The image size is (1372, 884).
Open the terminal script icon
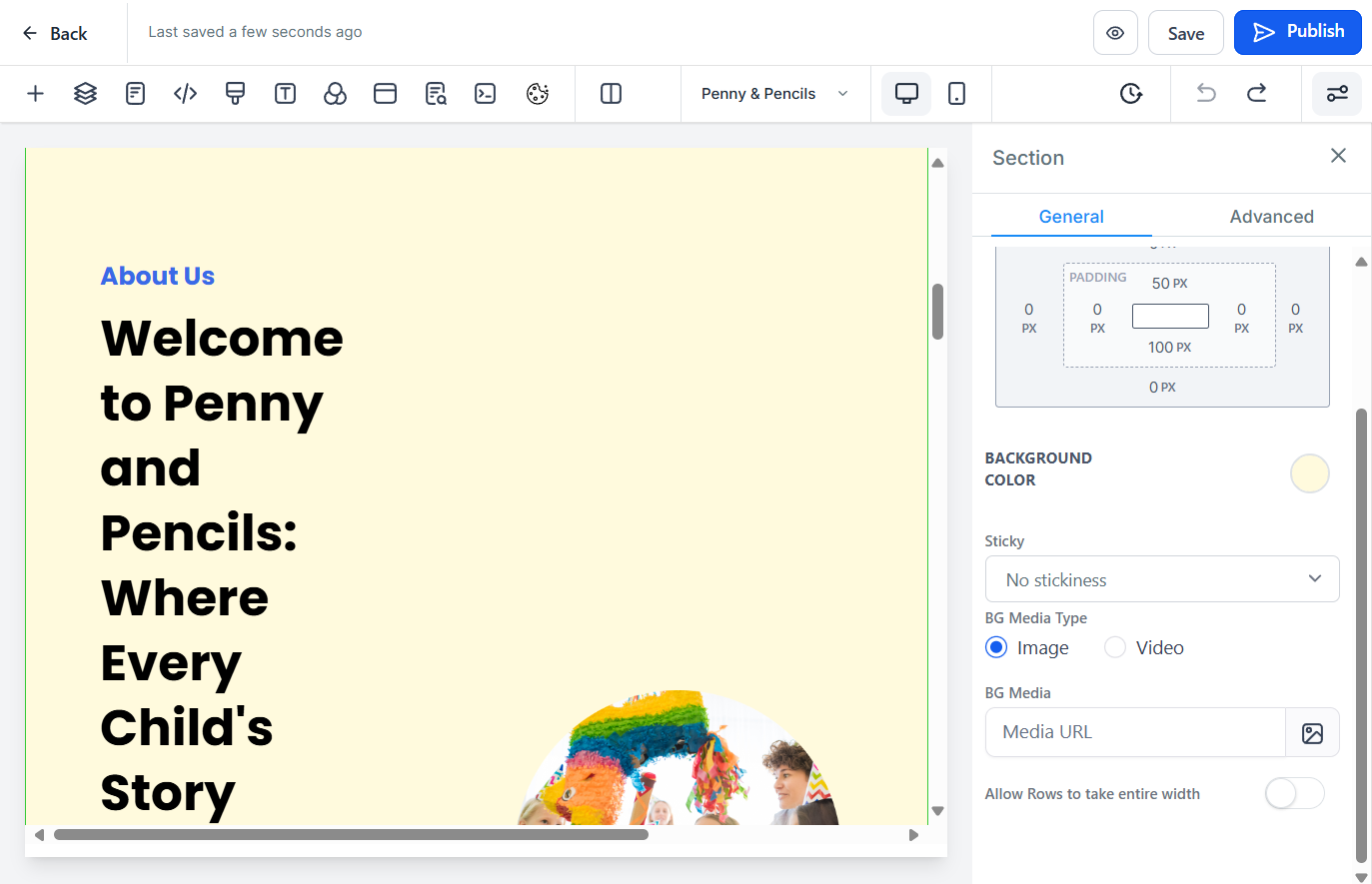[x=486, y=94]
